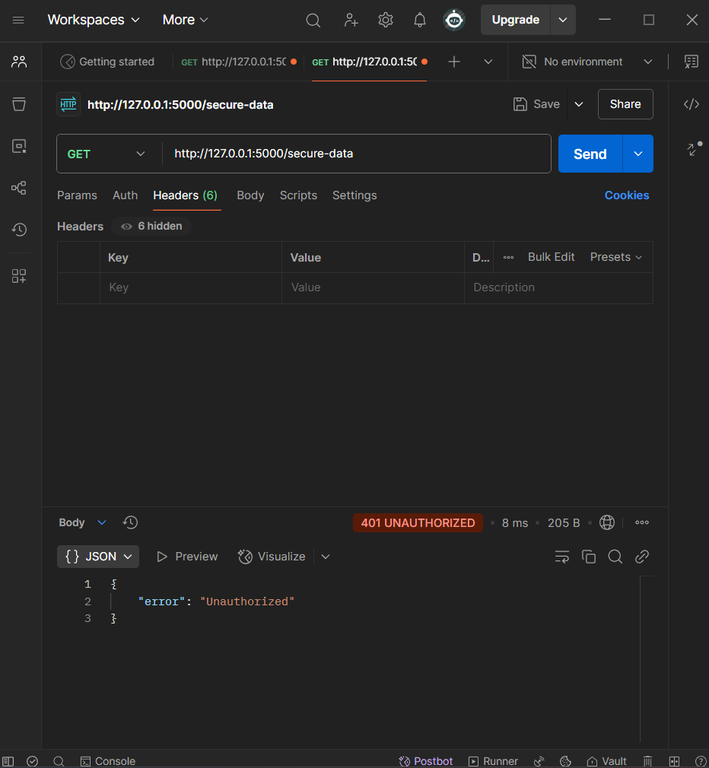Show the 6 hidden headers

pyautogui.click(x=151, y=226)
